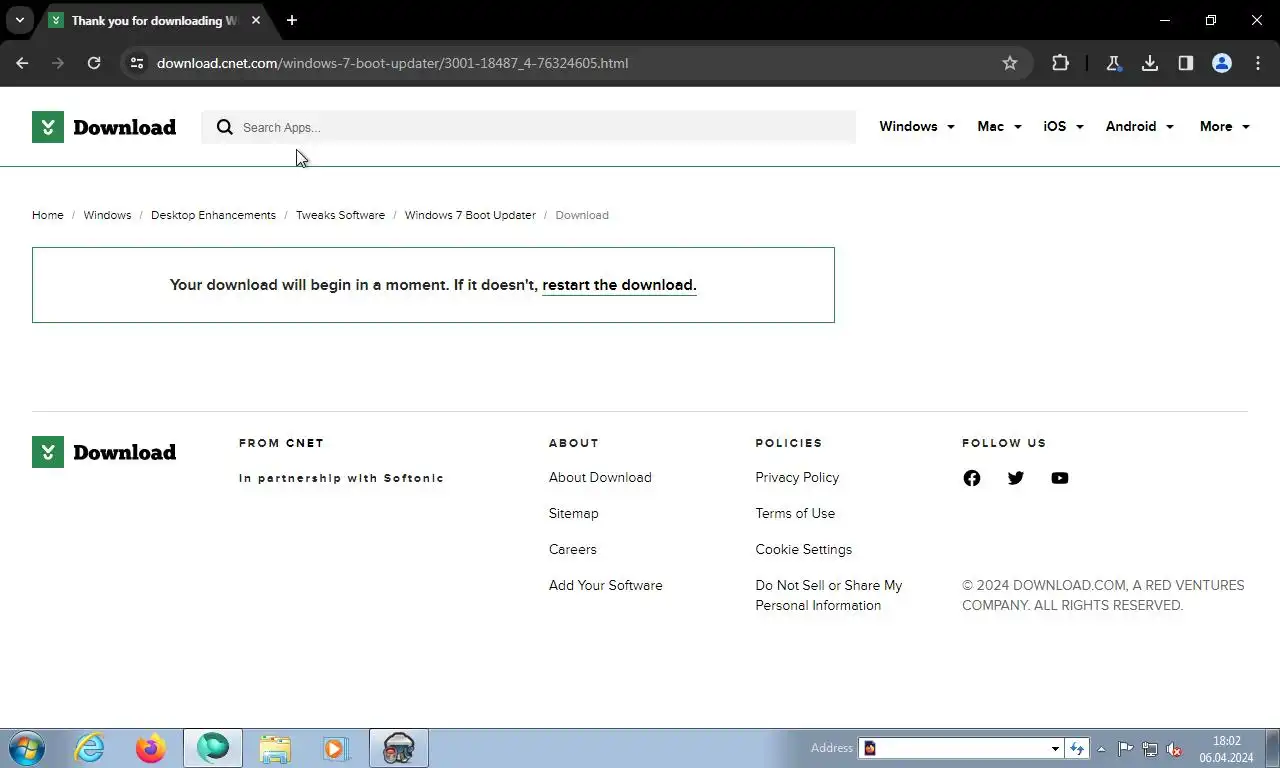Expand the Windows dropdown menu
The width and height of the screenshot is (1280, 768).
click(x=916, y=126)
